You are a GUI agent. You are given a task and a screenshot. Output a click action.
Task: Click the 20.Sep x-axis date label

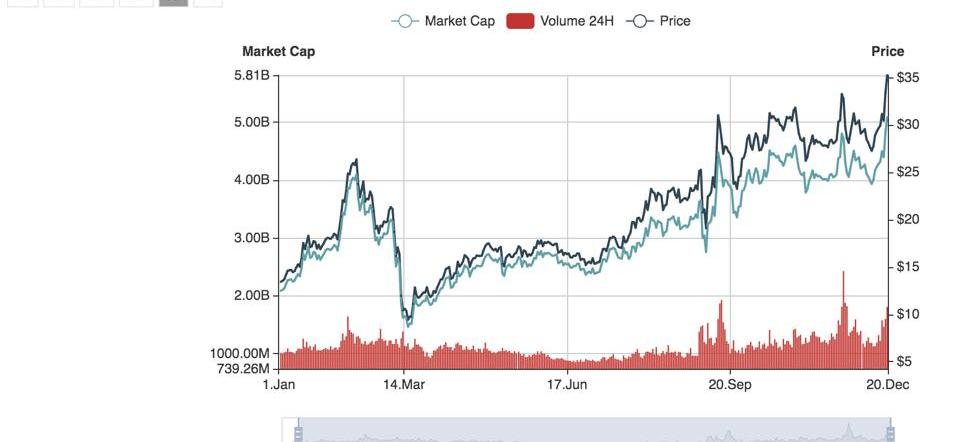click(x=730, y=384)
